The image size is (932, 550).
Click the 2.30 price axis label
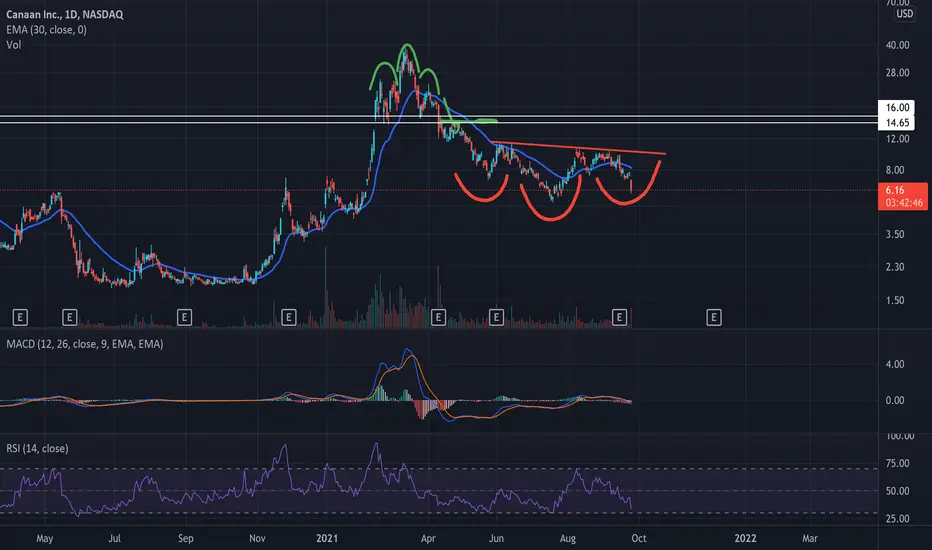point(895,267)
